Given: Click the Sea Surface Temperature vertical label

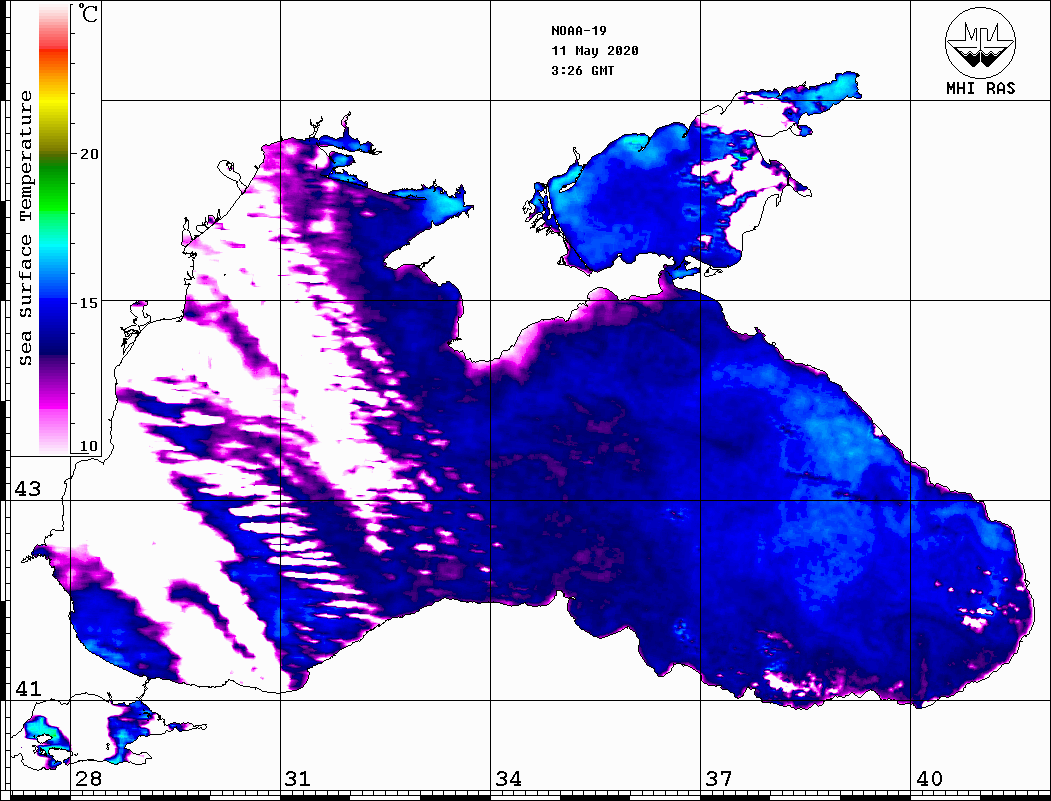Looking at the screenshot, I should pyautogui.click(x=26, y=228).
